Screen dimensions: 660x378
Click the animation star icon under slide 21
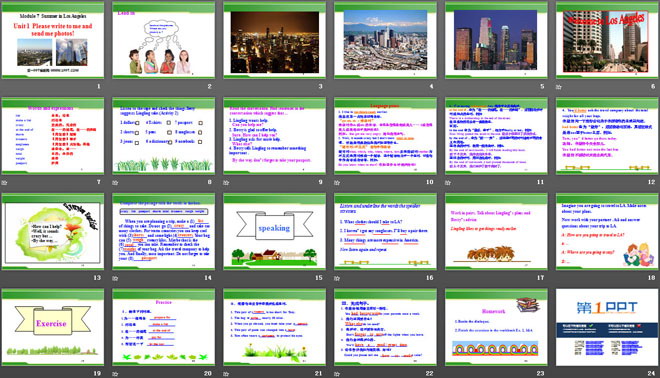pyautogui.click(x=226, y=374)
